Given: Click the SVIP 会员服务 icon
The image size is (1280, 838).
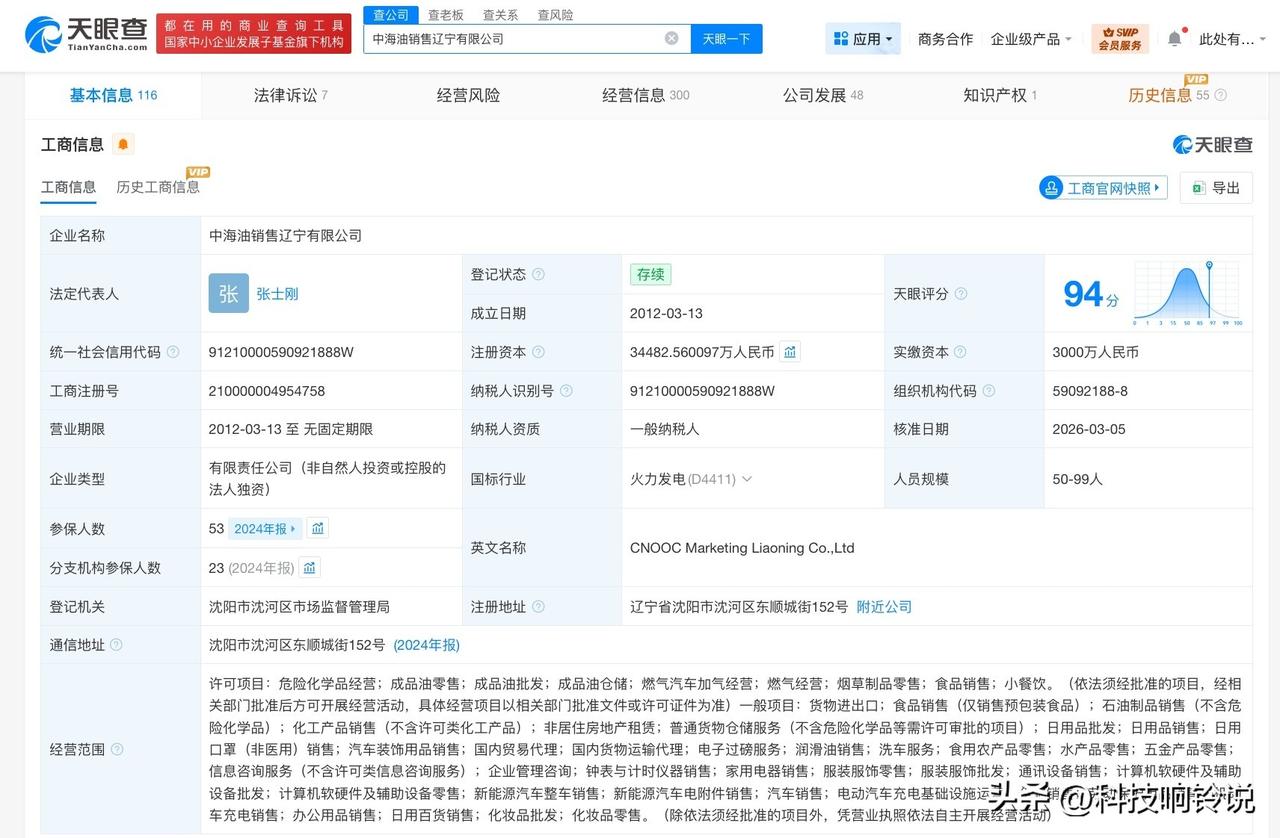Looking at the screenshot, I should click(x=1119, y=40).
